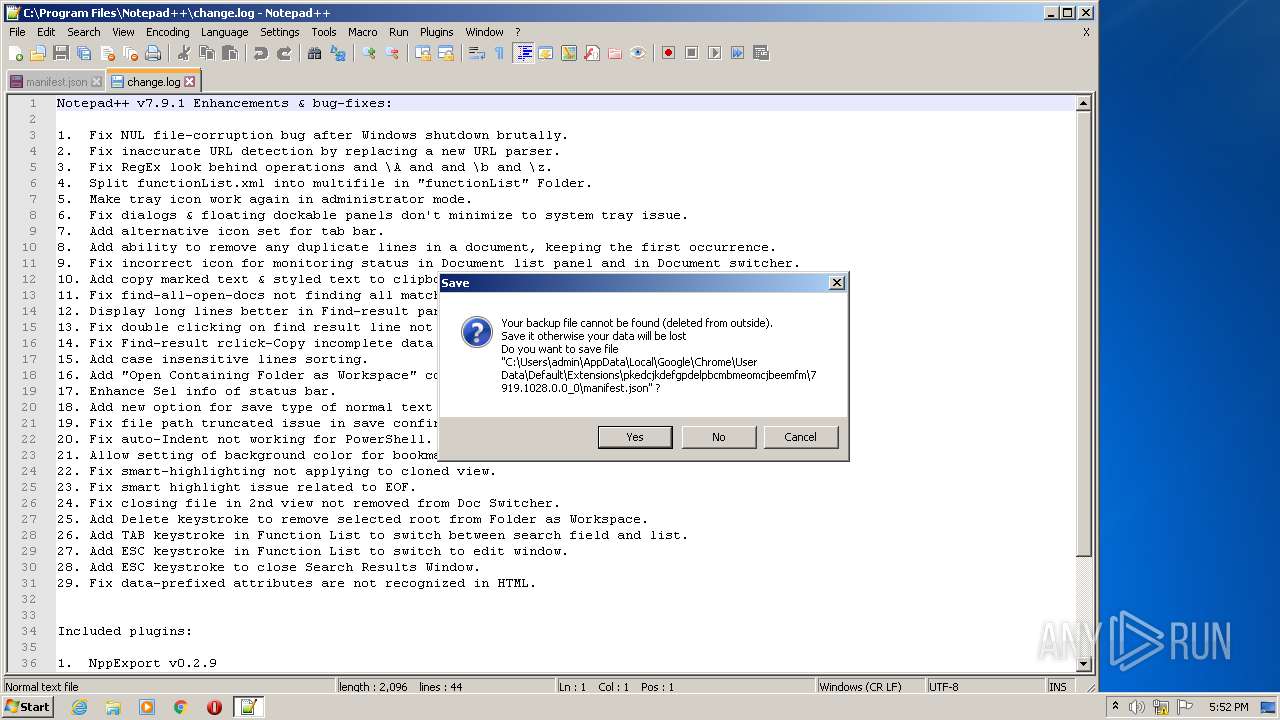This screenshot has width=1280, height=720.
Task: Click Synchronize Vertical Scrolling icon
Action: click(423, 53)
